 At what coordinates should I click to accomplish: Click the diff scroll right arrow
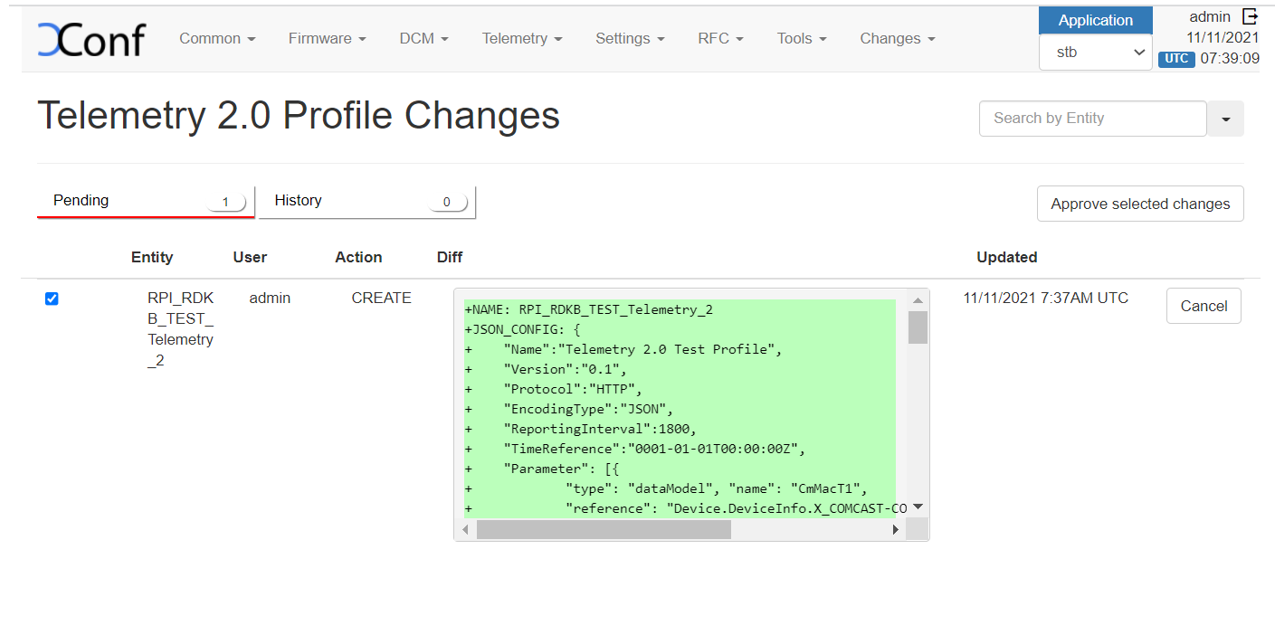895,530
